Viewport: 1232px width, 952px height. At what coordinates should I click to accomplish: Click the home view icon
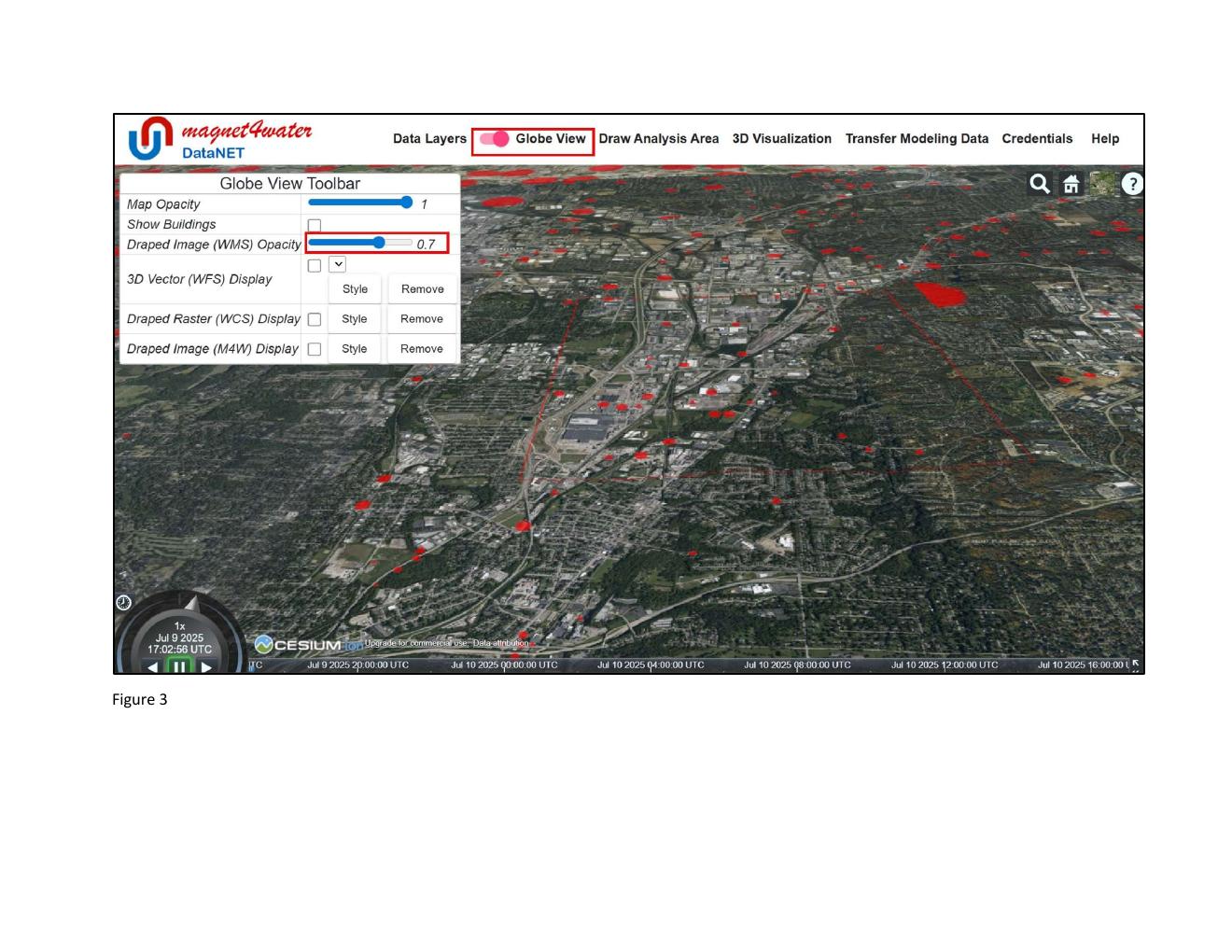pyautogui.click(x=1071, y=184)
